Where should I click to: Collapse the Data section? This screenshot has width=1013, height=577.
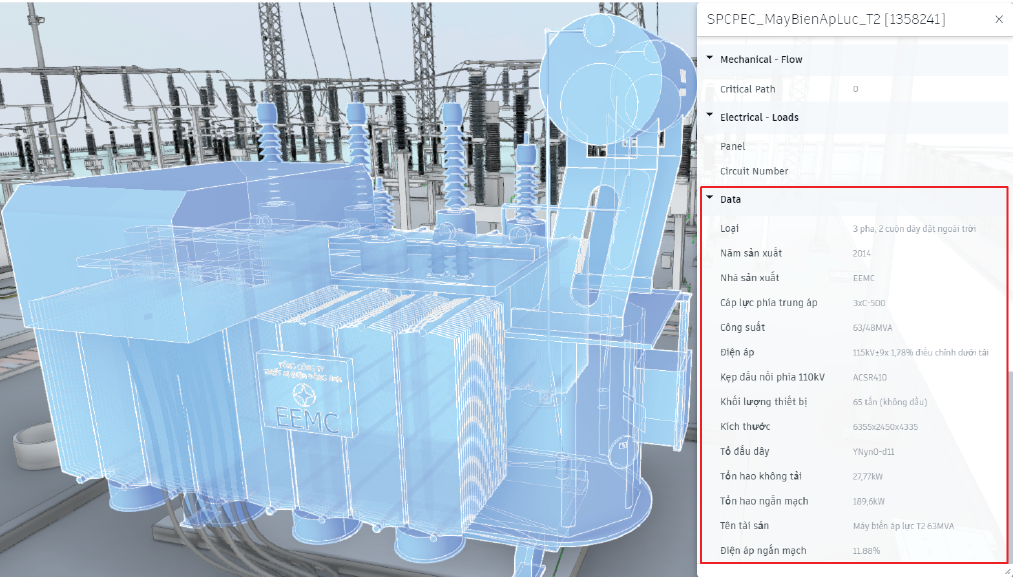[x=710, y=198]
